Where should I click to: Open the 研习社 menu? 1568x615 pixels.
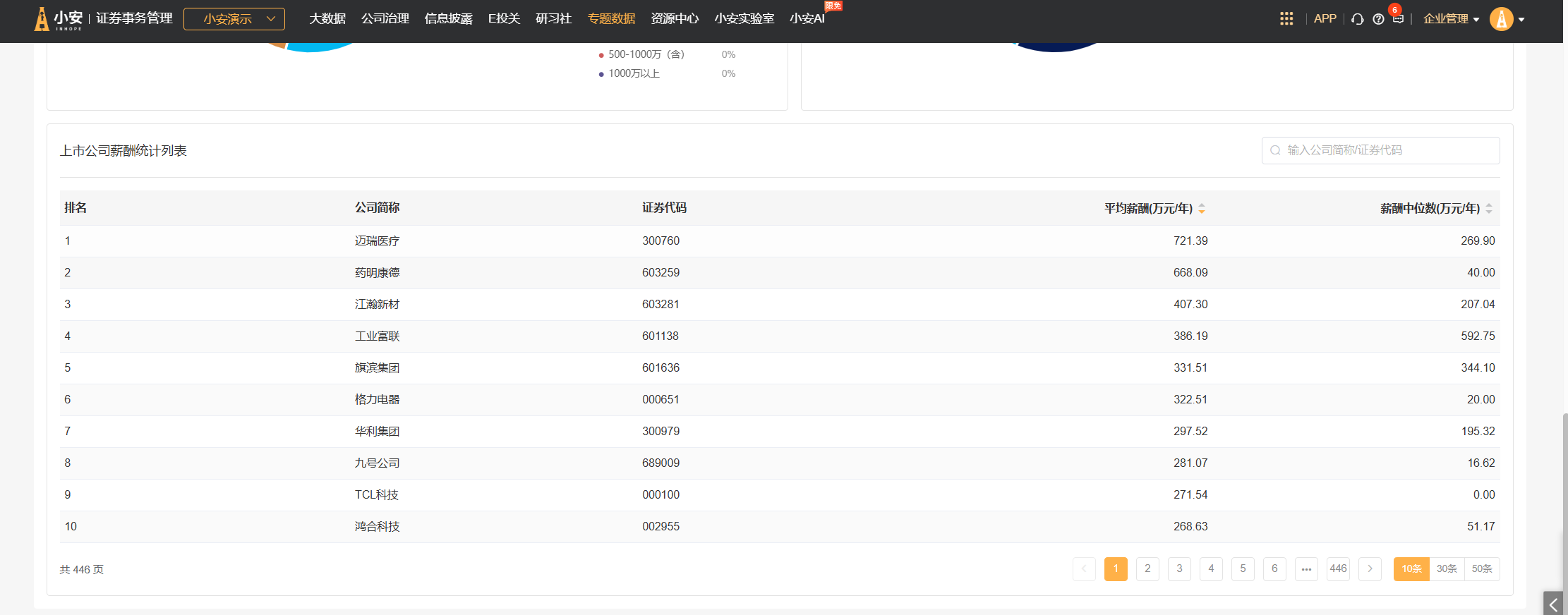click(553, 18)
